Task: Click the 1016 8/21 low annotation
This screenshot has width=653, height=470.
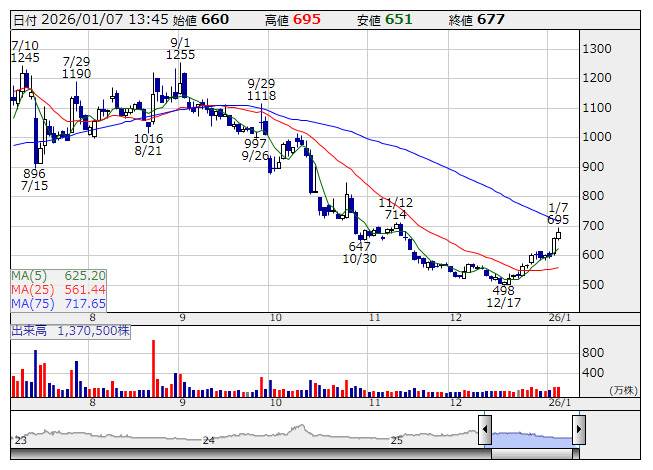Action: (x=148, y=144)
